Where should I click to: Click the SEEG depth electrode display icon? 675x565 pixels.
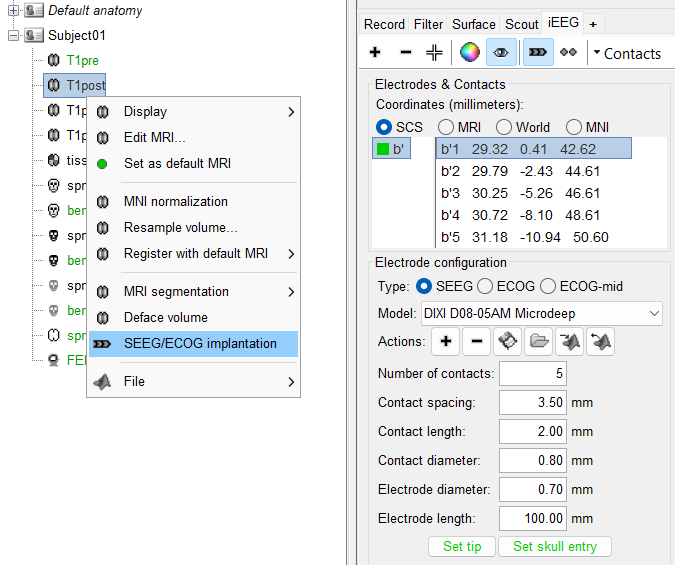tap(537, 53)
